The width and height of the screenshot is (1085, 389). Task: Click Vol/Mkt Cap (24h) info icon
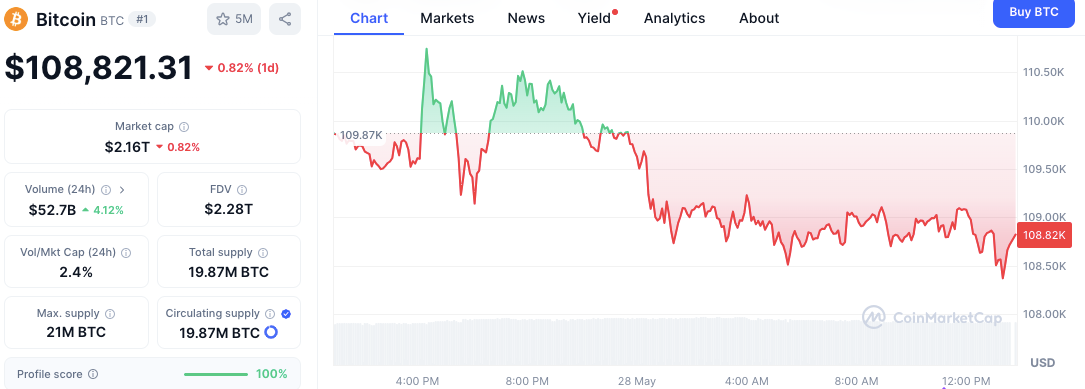127,253
